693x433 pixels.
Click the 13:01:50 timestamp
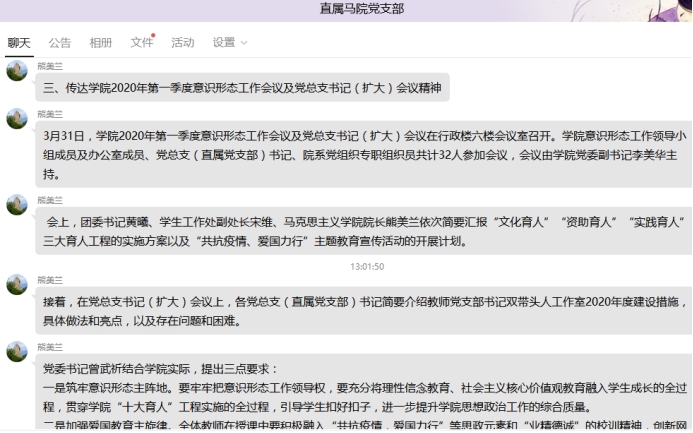[367, 266]
